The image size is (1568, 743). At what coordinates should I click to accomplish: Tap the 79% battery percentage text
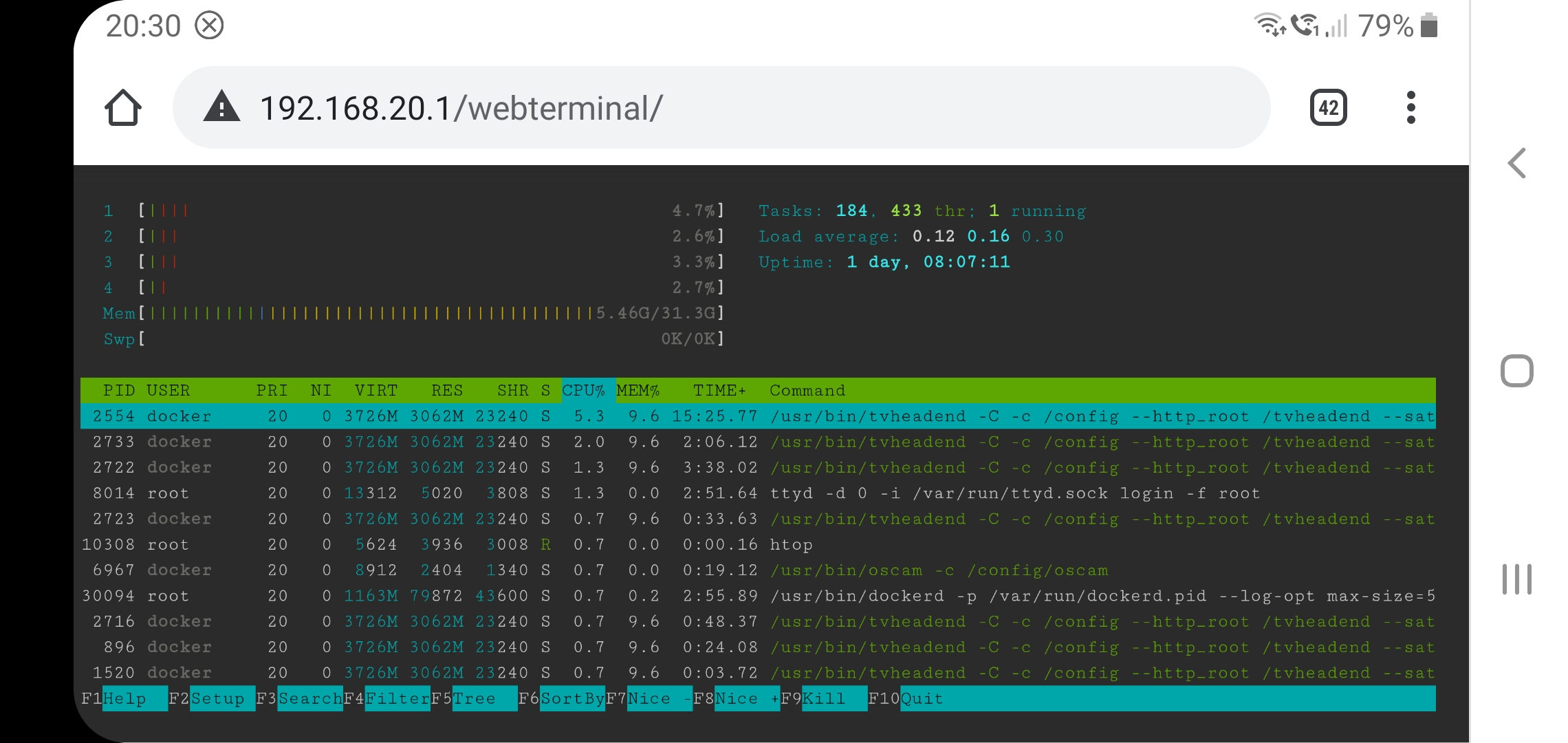tap(1385, 26)
